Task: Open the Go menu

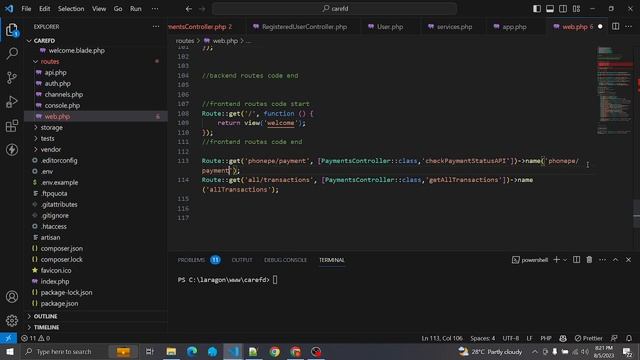Action: [118, 9]
